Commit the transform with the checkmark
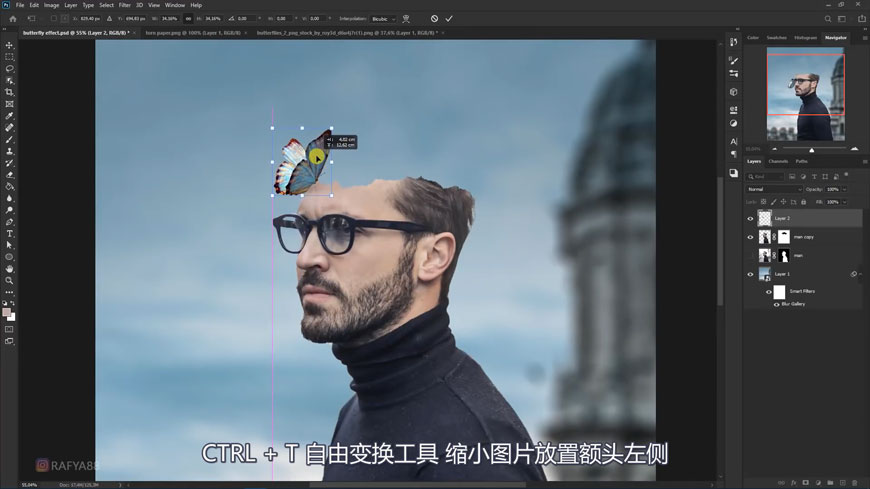Viewport: 870px width, 489px height. point(449,18)
